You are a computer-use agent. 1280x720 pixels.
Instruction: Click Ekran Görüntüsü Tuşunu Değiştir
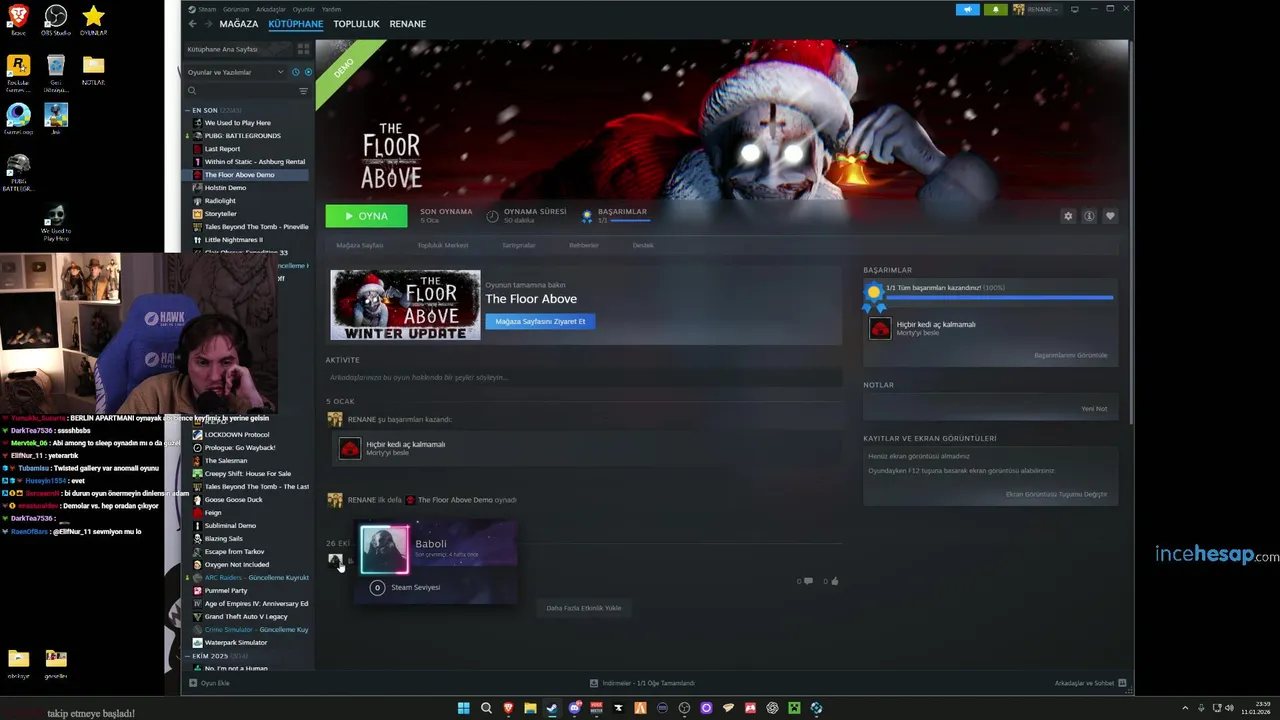click(1056, 494)
